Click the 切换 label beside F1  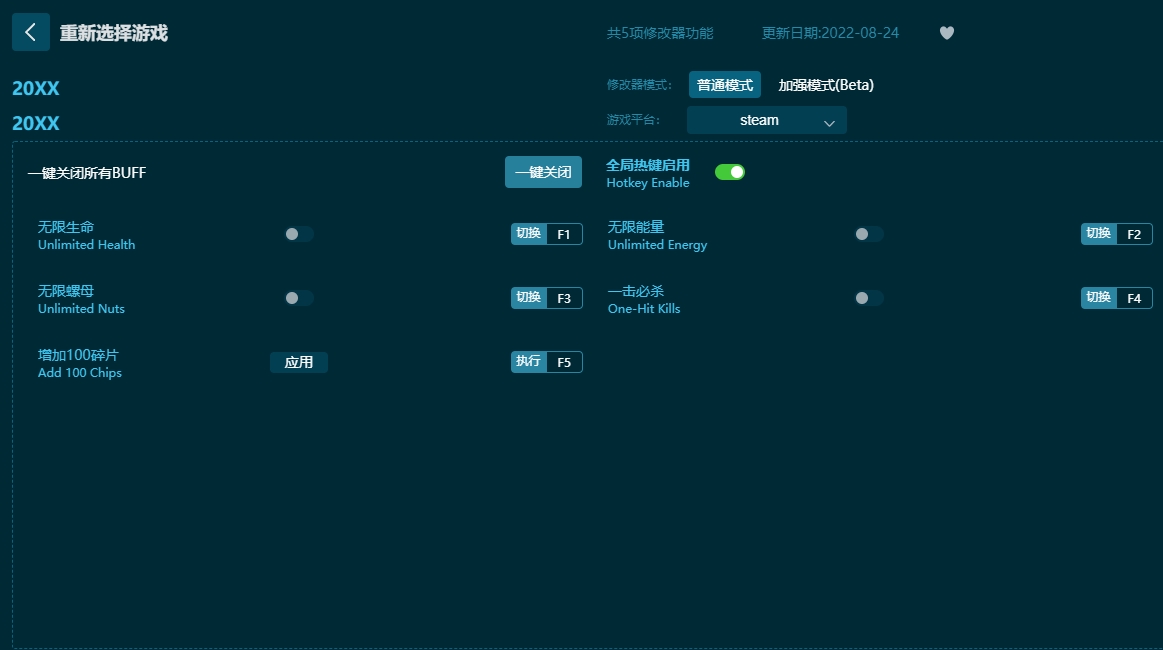[529, 234]
